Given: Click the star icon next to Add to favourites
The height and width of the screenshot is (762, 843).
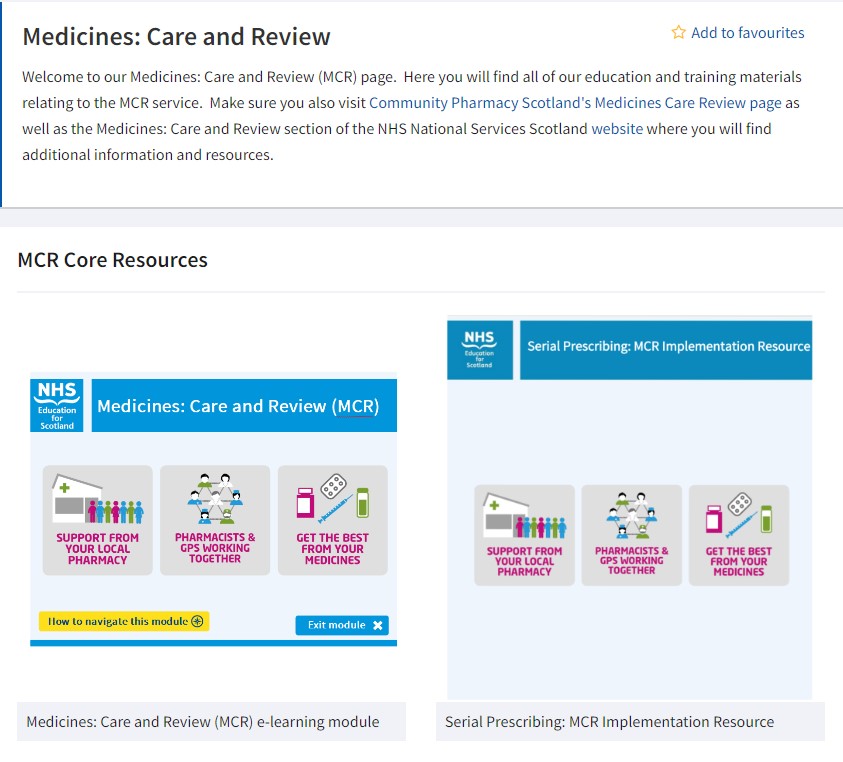Looking at the screenshot, I should 677,33.
